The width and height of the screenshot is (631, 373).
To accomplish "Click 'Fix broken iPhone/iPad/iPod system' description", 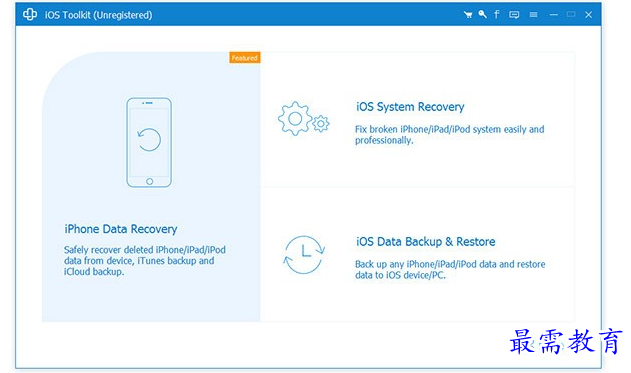I will (450, 135).
